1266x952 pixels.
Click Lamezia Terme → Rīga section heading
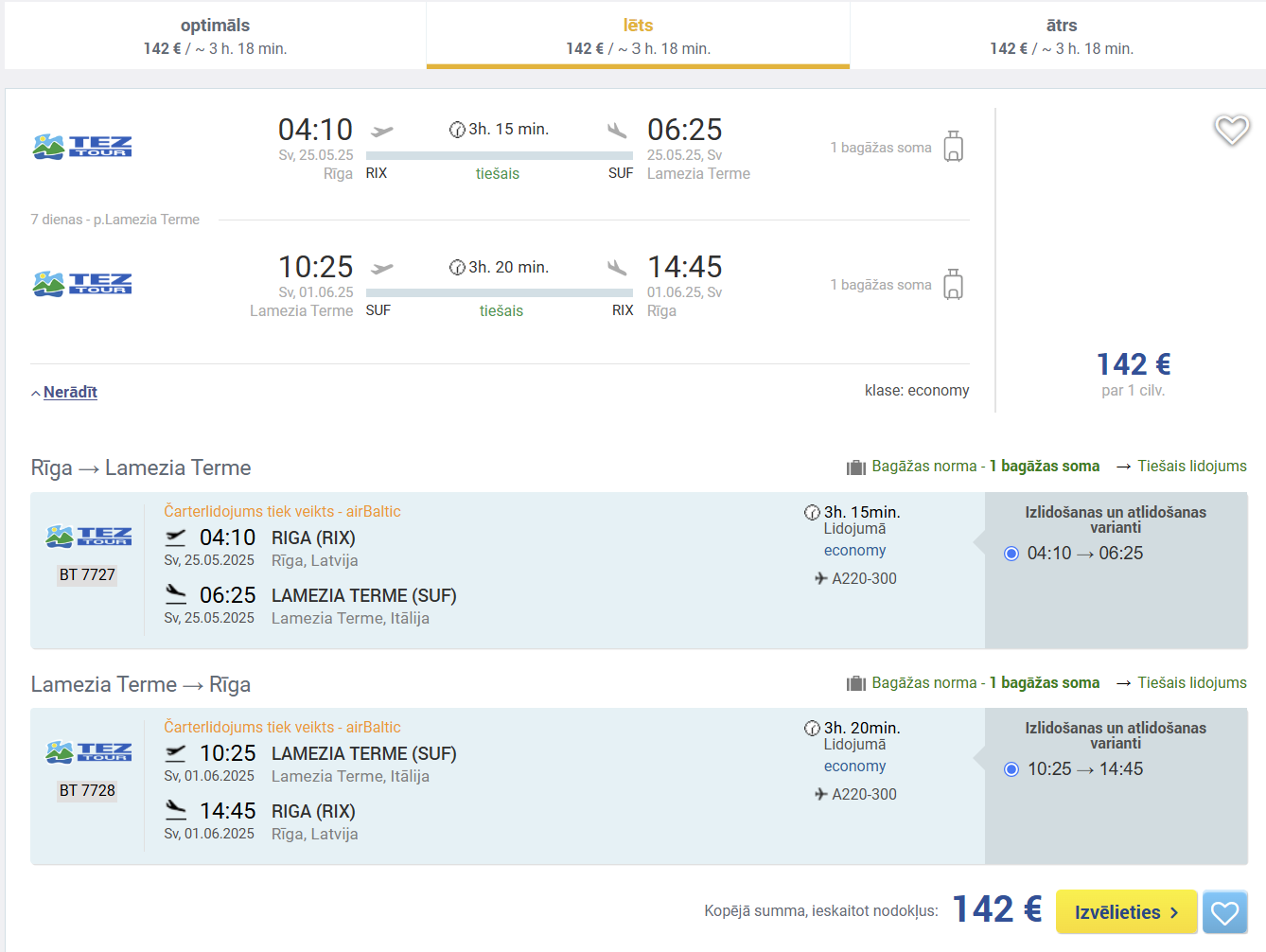tap(141, 684)
